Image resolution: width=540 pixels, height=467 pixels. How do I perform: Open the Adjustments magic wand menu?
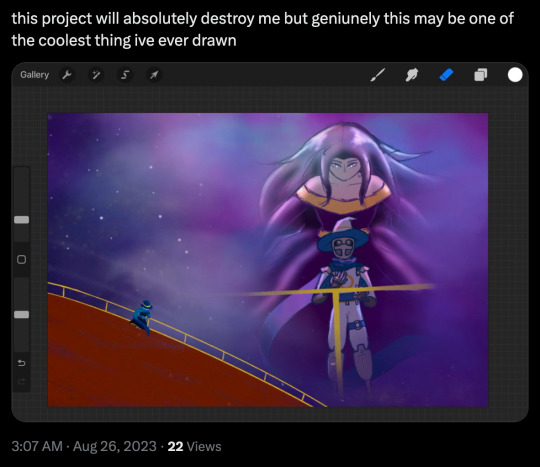96,75
